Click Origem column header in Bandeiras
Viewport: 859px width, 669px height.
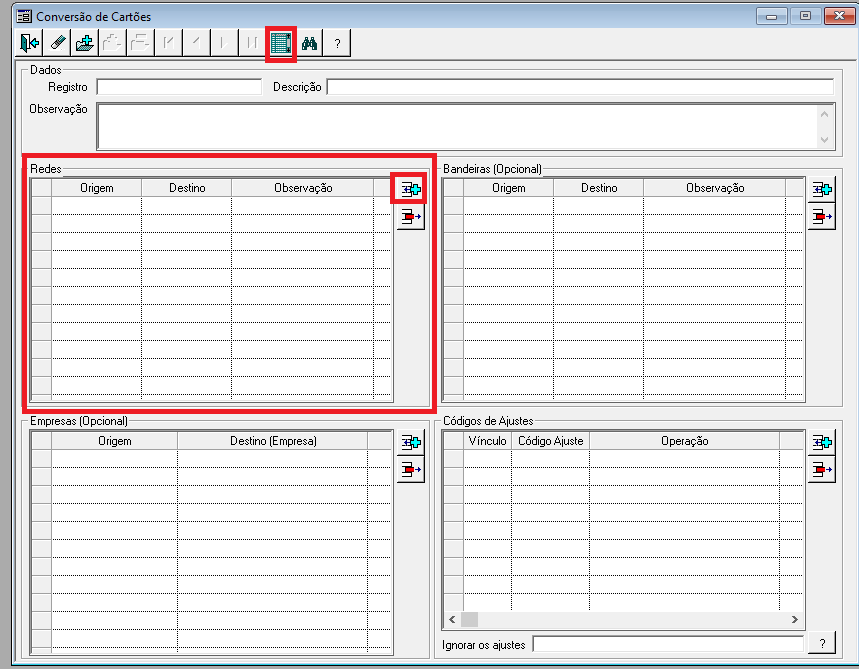click(x=508, y=188)
